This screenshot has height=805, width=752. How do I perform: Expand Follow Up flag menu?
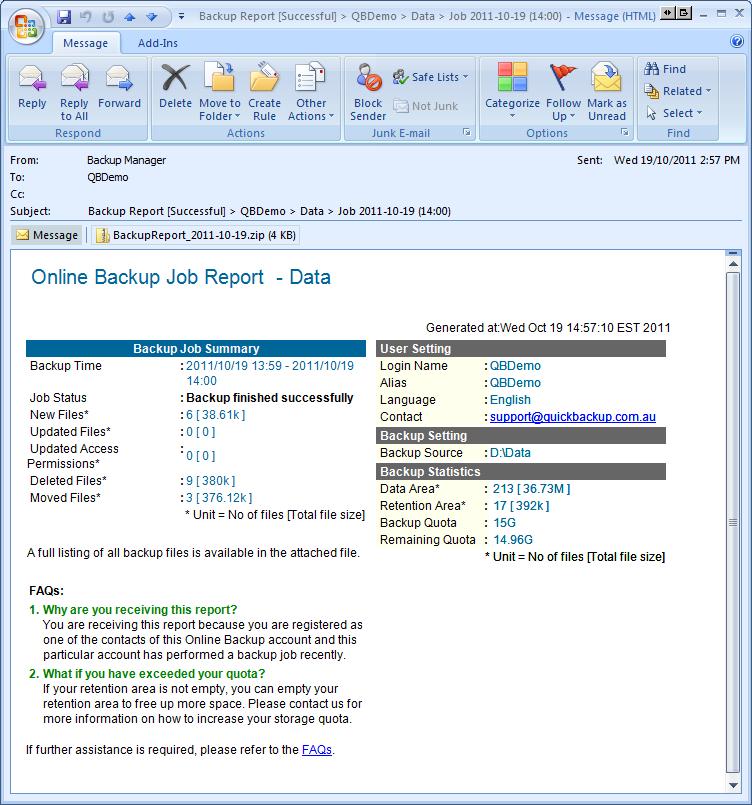coord(563,92)
